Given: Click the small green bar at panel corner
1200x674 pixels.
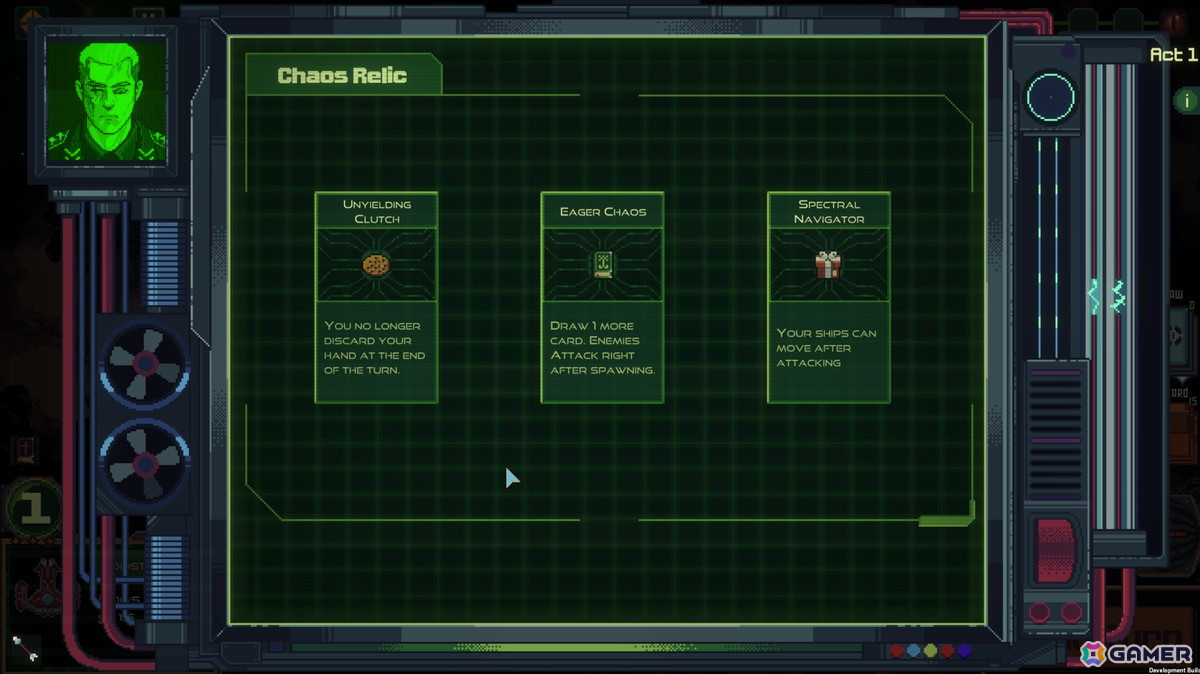Looking at the screenshot, I should point(945,519).
